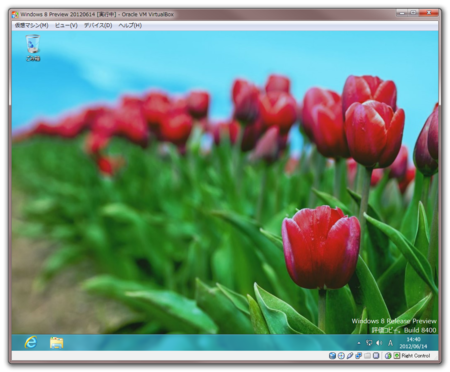The image size is (450, 372).
Task: Select the Recycle Bin desktop icon
Action: [x=33, y=48]
